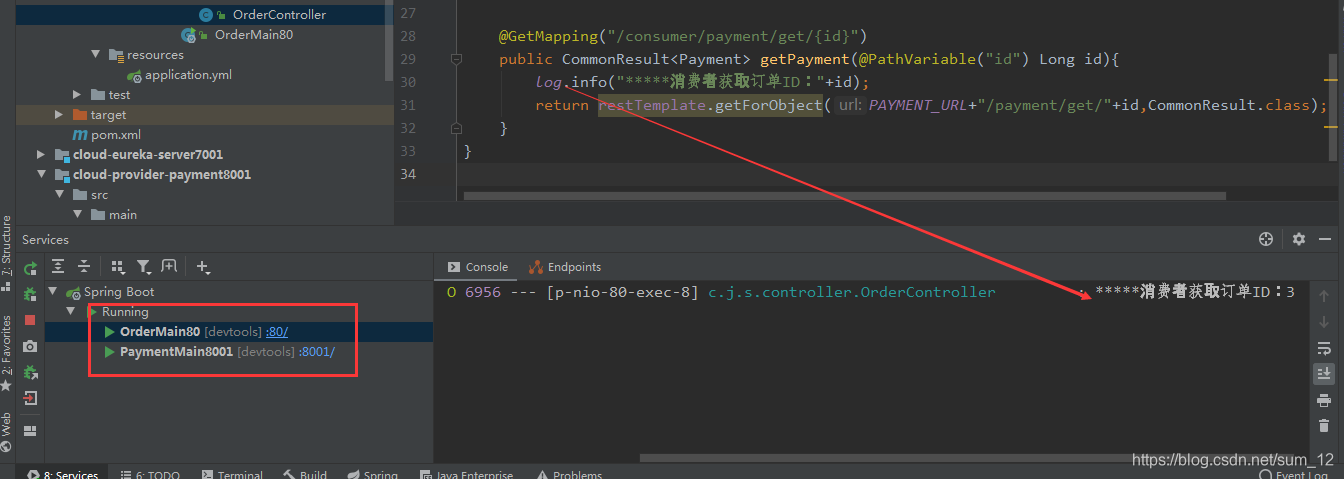This screenshot has width=1344, height=479.
Task: Click the update running application icon
Action: tap(30, 372)
